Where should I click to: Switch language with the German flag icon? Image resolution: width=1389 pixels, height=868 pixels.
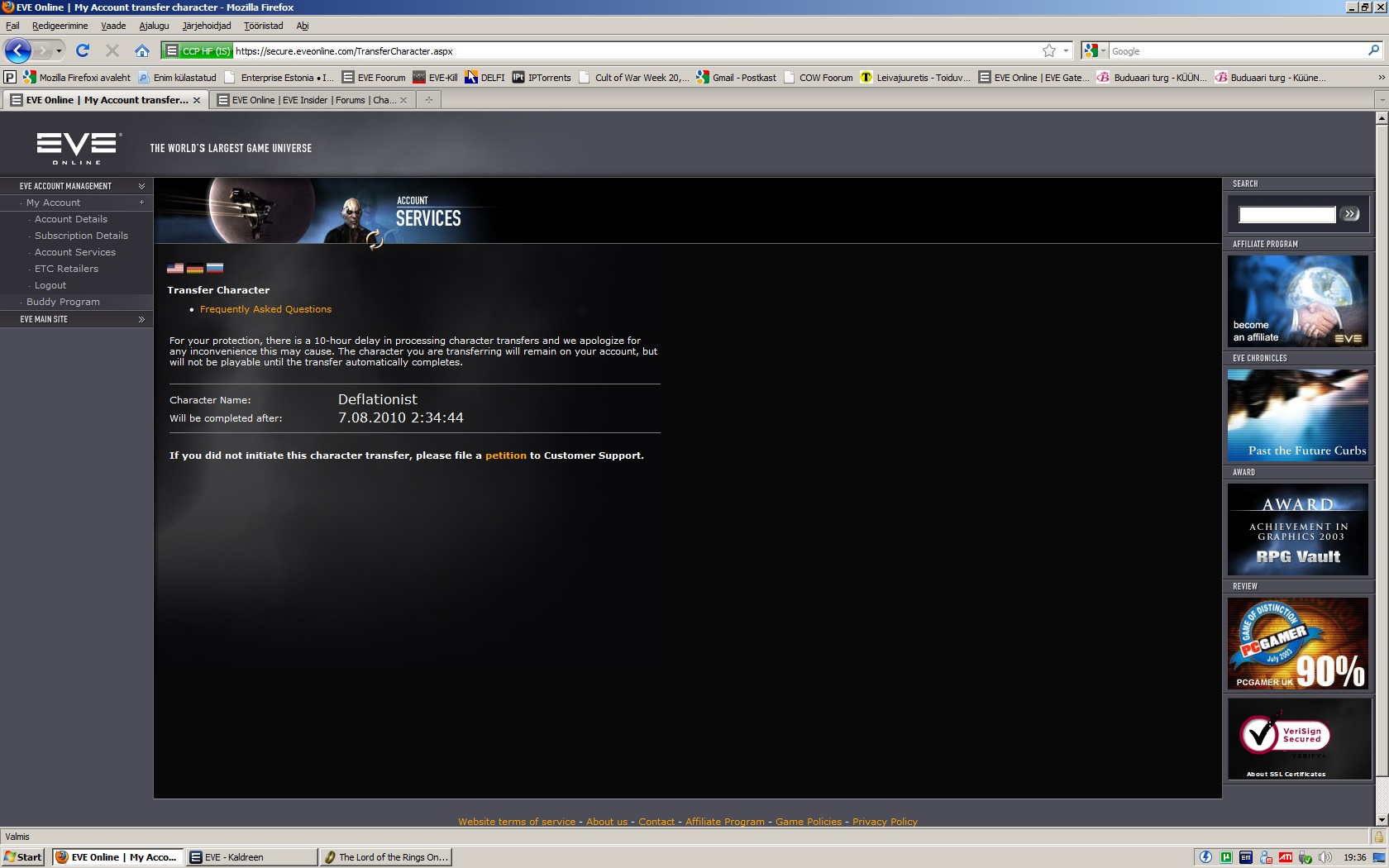pos(195,268)
